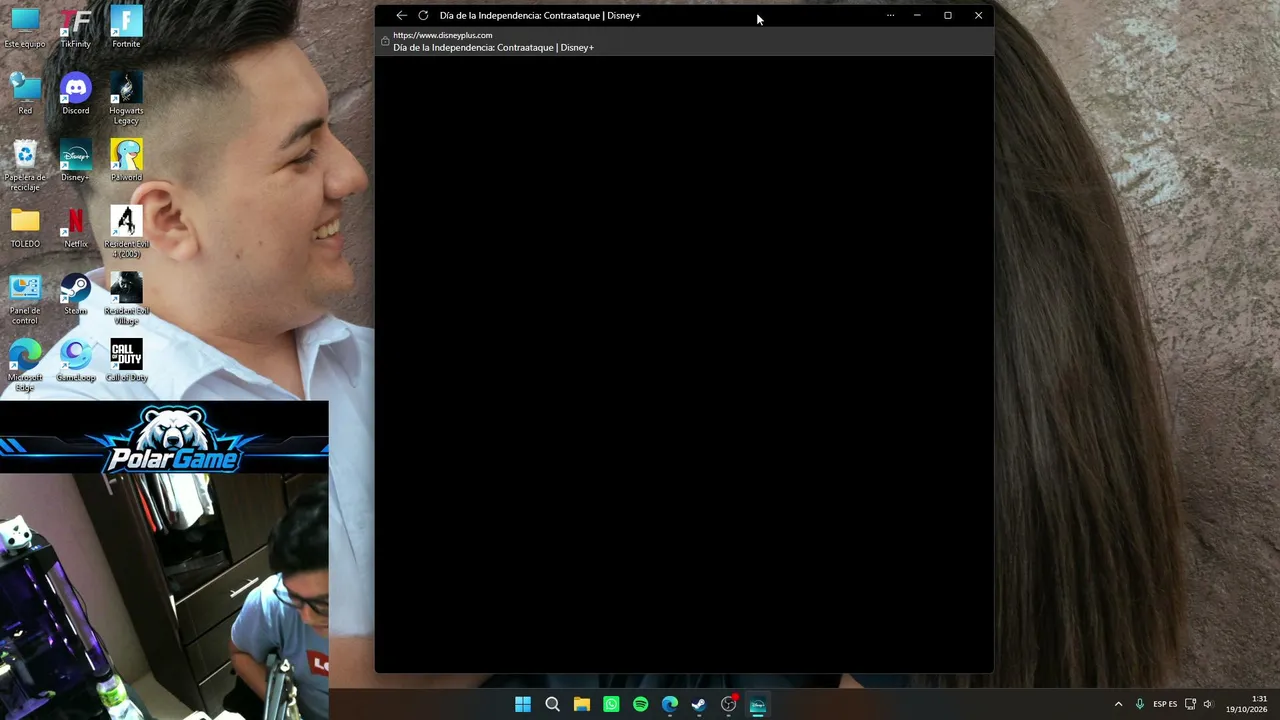Select the Resident Evil Village shortcut

pos(126,300)
